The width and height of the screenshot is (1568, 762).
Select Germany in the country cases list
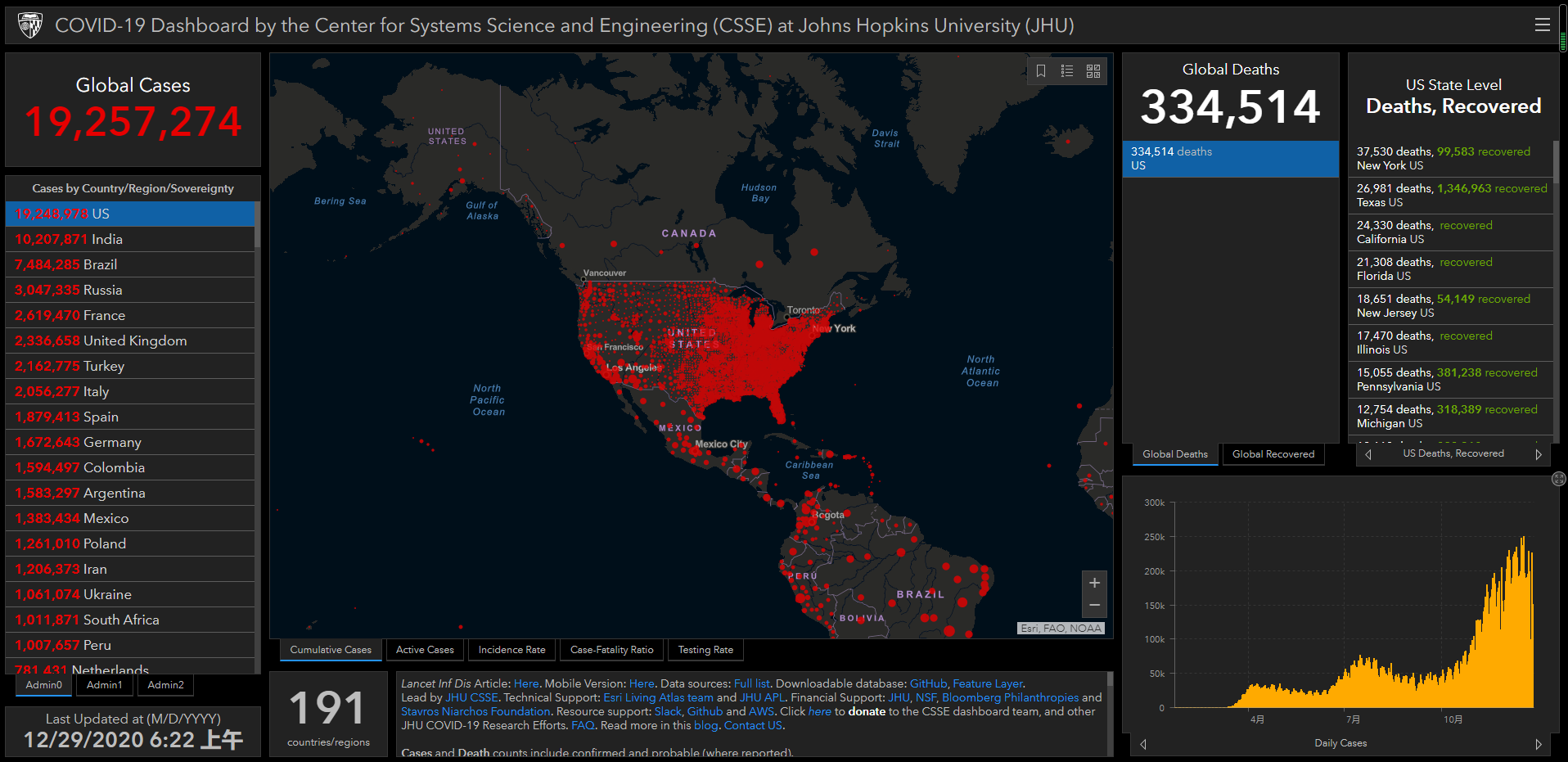coord(130,442)
